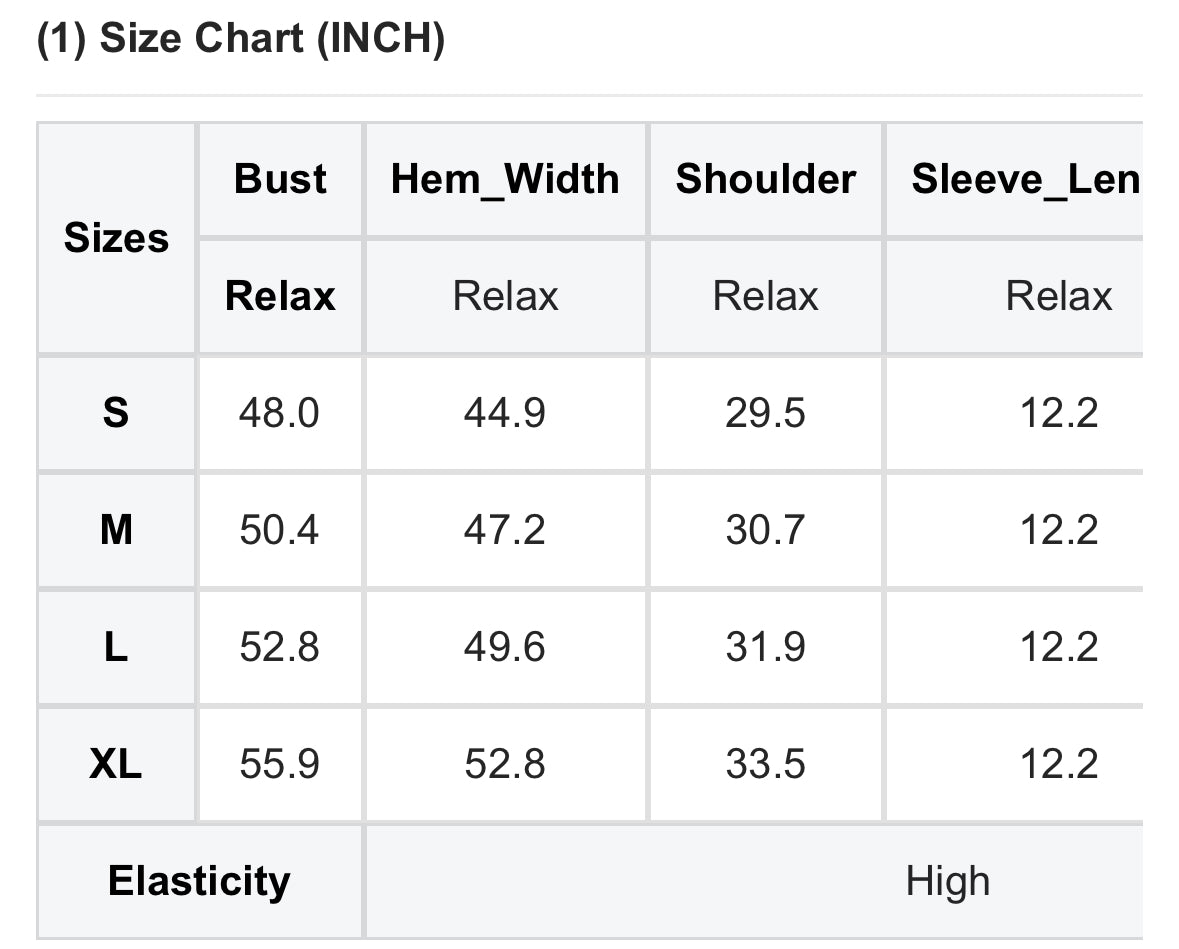Select the Sizes column header
The height and width of the screenshot is (949, 1179).
pos(116,238)
